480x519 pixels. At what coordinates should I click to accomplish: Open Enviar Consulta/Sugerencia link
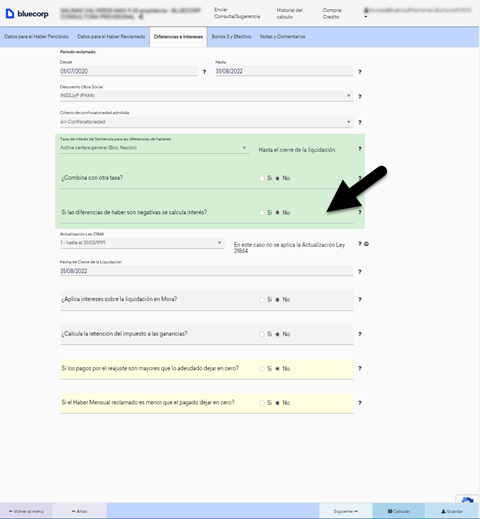click(237, 13)
